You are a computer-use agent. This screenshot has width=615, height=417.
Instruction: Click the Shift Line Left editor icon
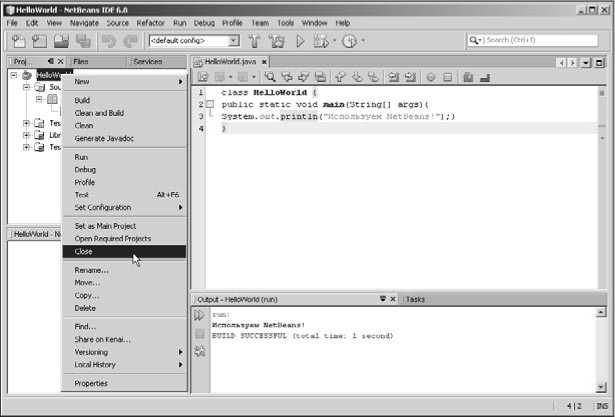[393, 77]
